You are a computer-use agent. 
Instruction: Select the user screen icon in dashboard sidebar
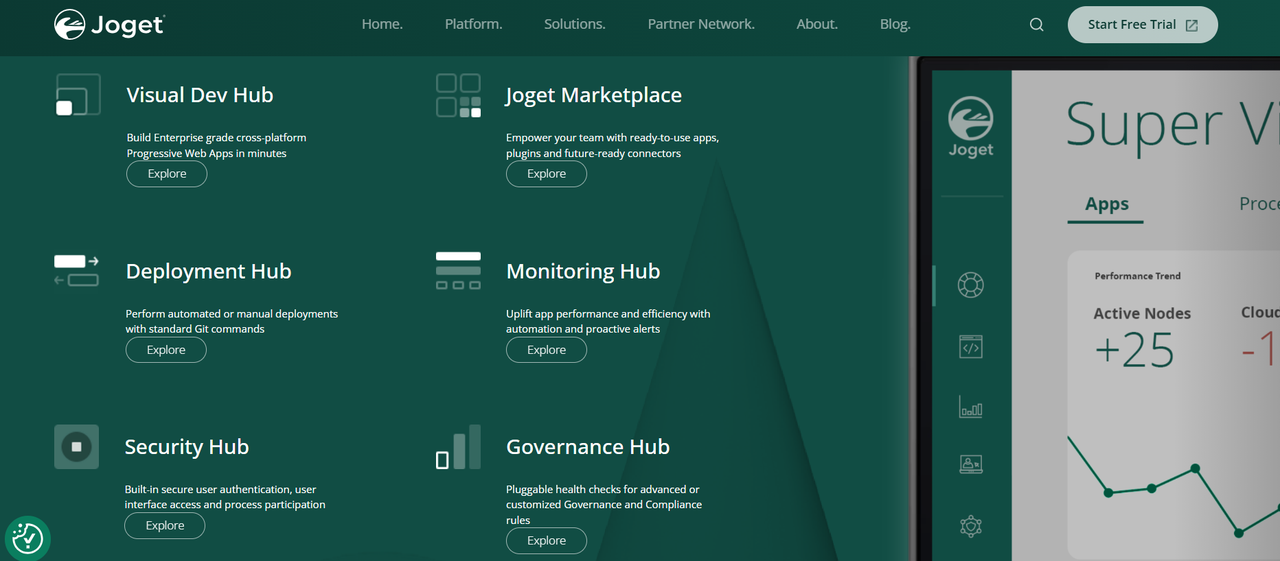tap(971, 464)
